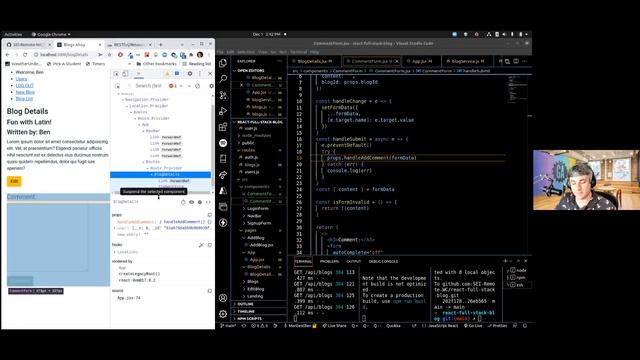
Task: Expand the TIMELINE section
Action: pos(246,311)
